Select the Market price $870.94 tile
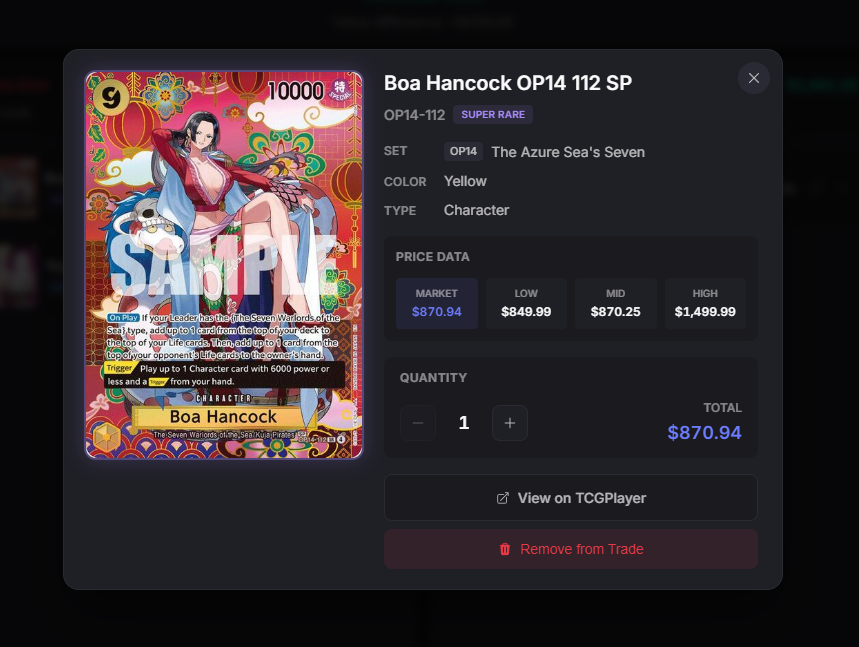The height and width of the screenshot is (647, 859). pos(437,303)
